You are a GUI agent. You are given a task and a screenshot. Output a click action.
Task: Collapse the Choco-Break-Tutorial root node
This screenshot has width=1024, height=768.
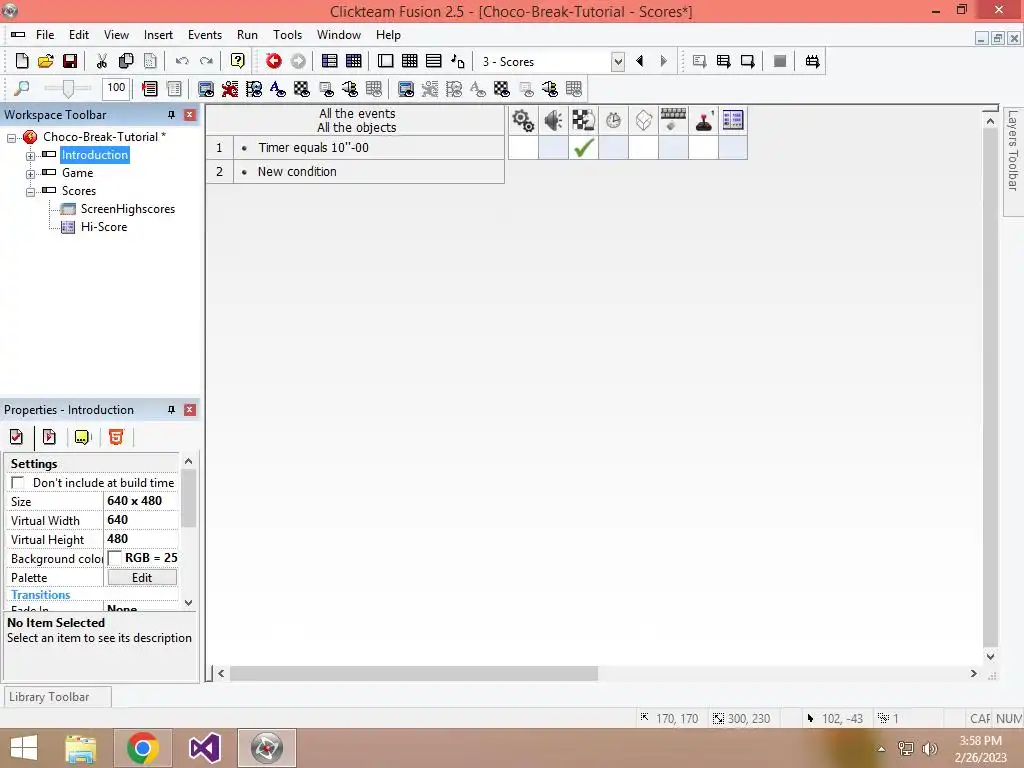pyautogui.click(x=12, y=138)
